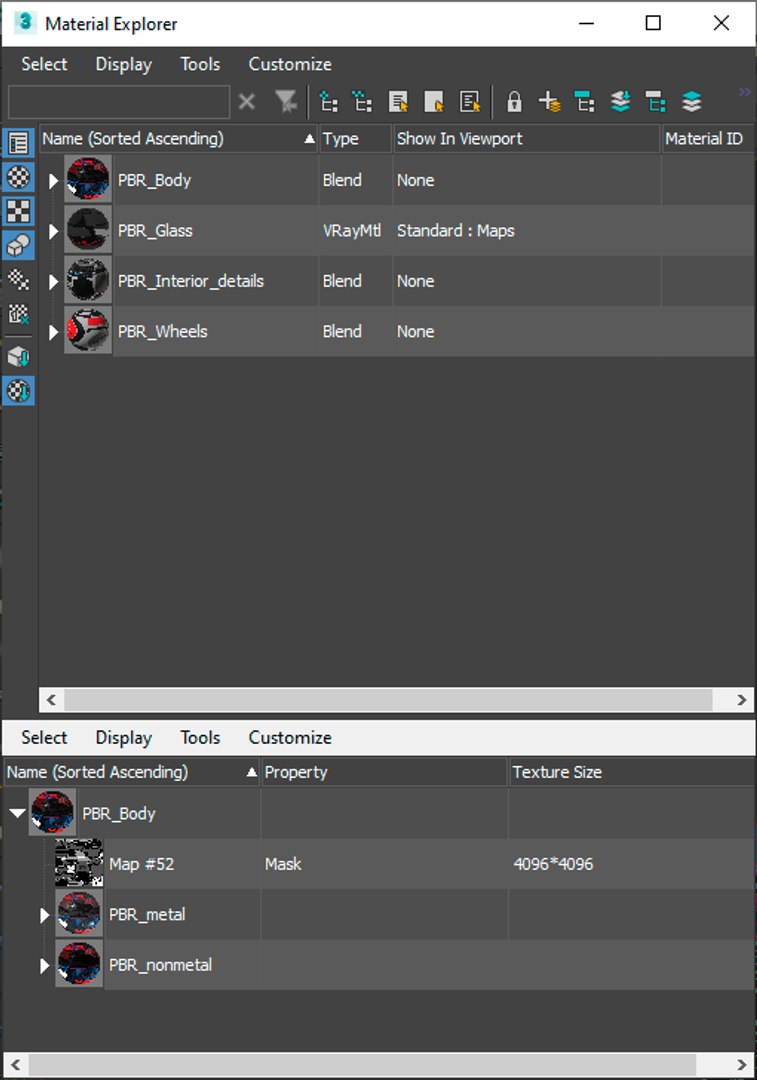The image size is (757, 1080).
Task: Click the teal hierarchy icon with green nodes
Action: click(656, 102)
